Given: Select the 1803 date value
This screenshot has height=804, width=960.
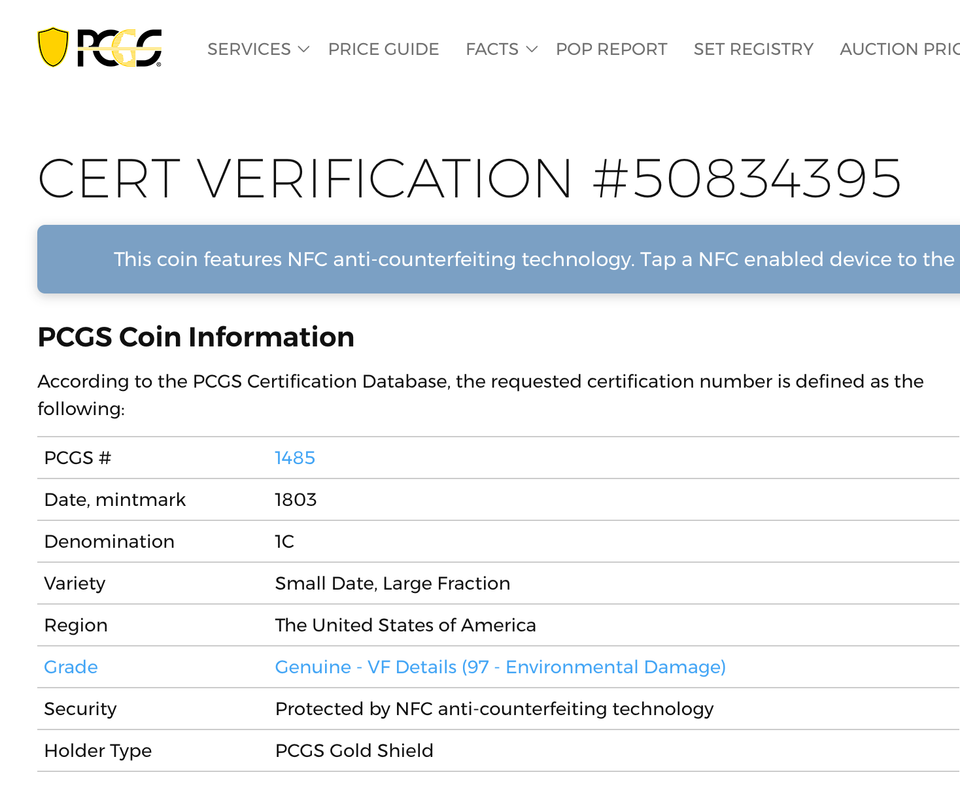Looking at the screenshot, I should 296,500.
